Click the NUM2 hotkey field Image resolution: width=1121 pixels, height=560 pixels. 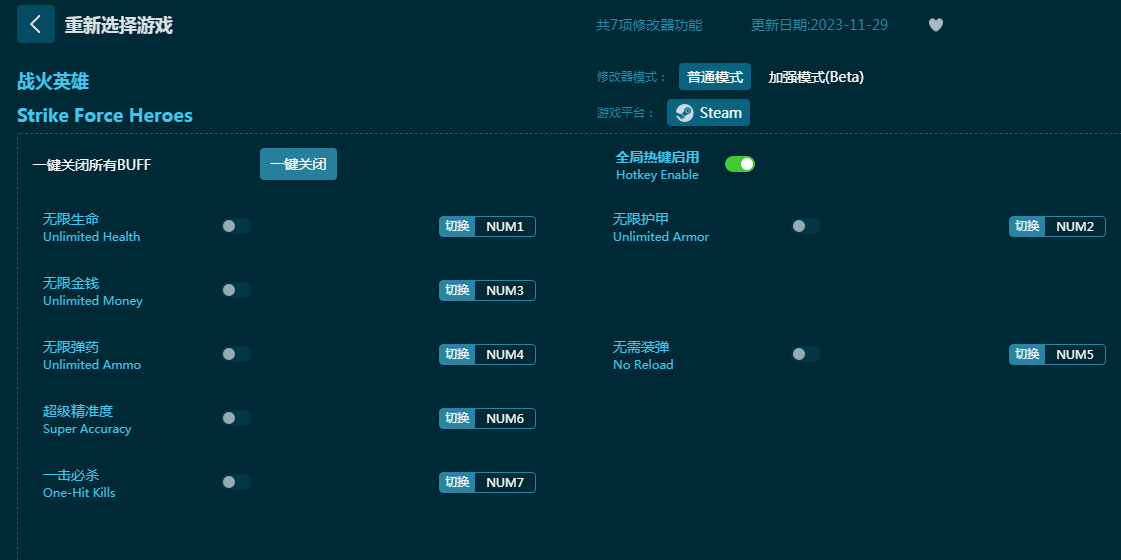(x=1075, y=227)
